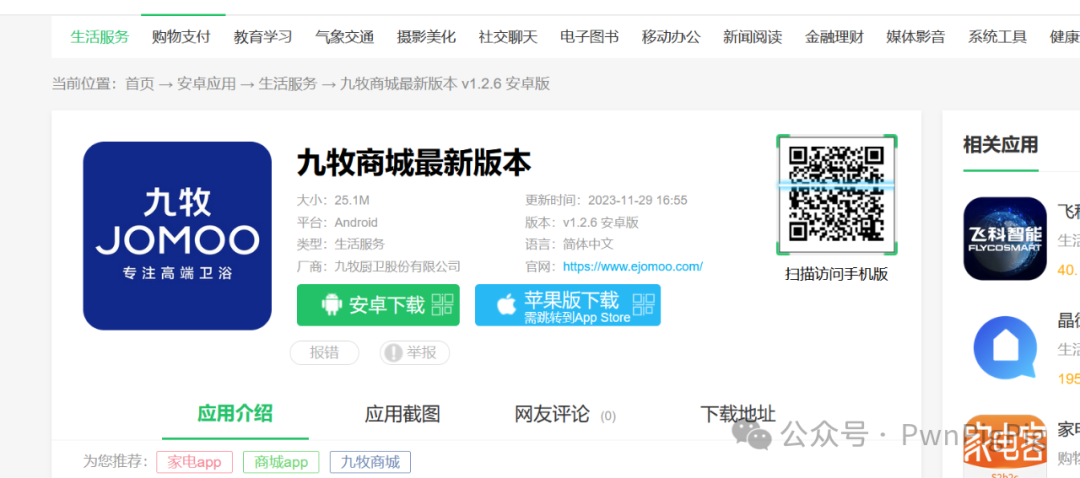This screenshot has height=478, width=1080.
Task: Click the 商城app recommendation tag
Action: click(280, 461)
